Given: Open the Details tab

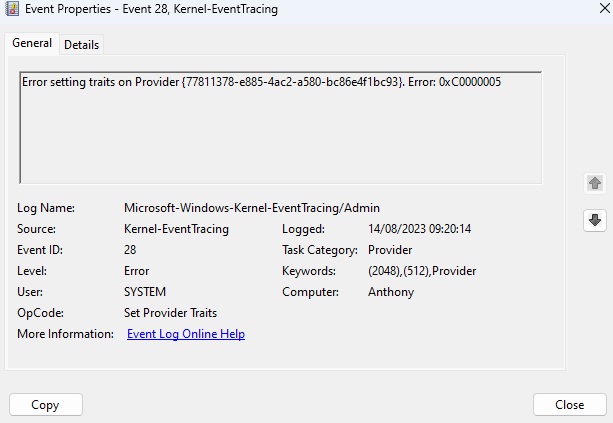Looking at the screenshot, I should [x=81, y=45].
